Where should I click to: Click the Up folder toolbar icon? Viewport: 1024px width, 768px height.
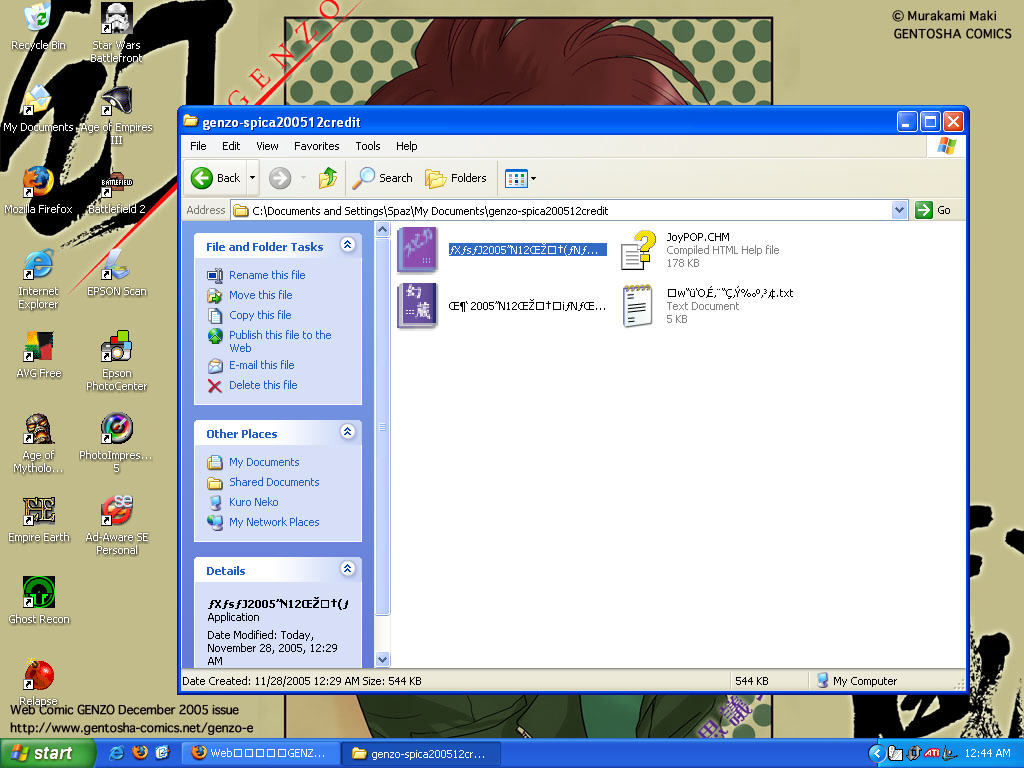[x=328, y=178]
